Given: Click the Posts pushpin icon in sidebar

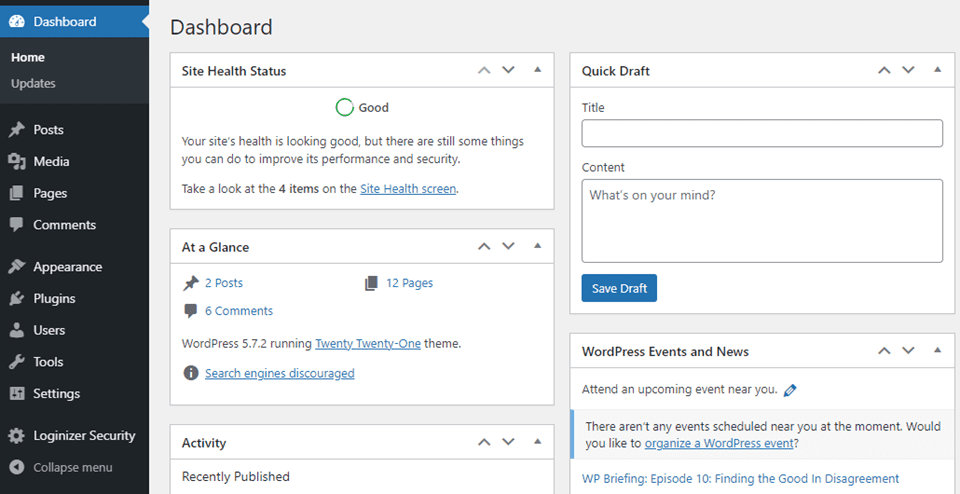Looking at the screenshot, I should tap(17, 130).
